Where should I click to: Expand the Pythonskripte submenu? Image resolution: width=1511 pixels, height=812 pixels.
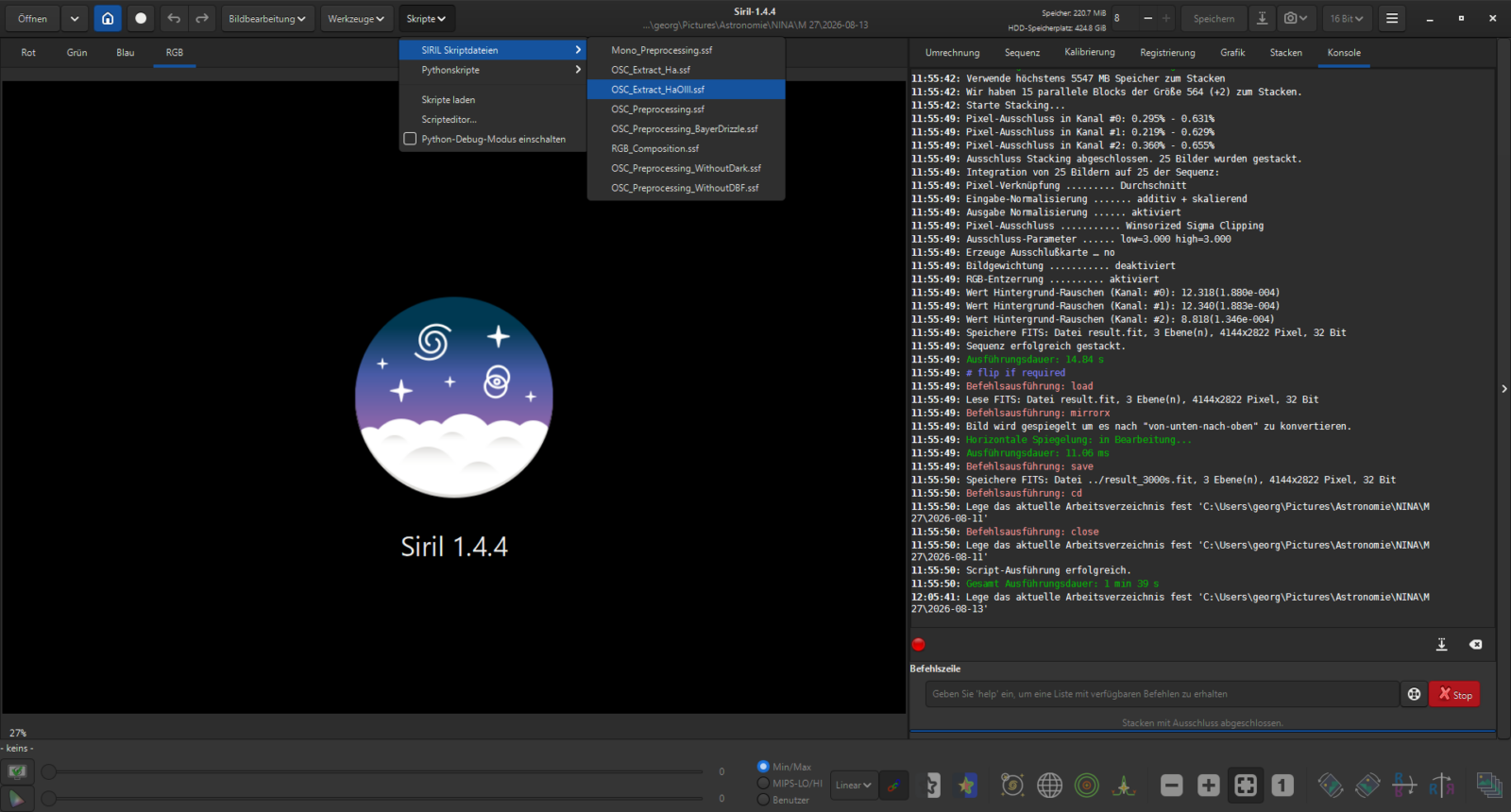coord(493,70)
